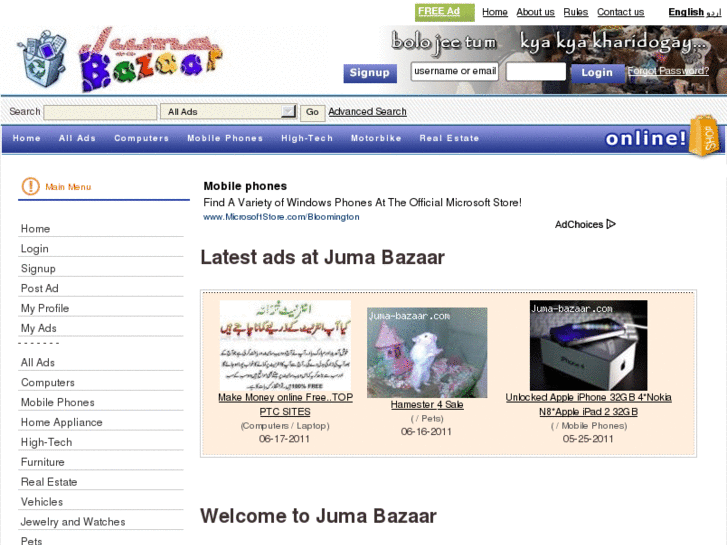Open Home in the sidebar menu
The width and height of the screenshot is (727, 545).
pyautogui.click(x=35, y=229)
